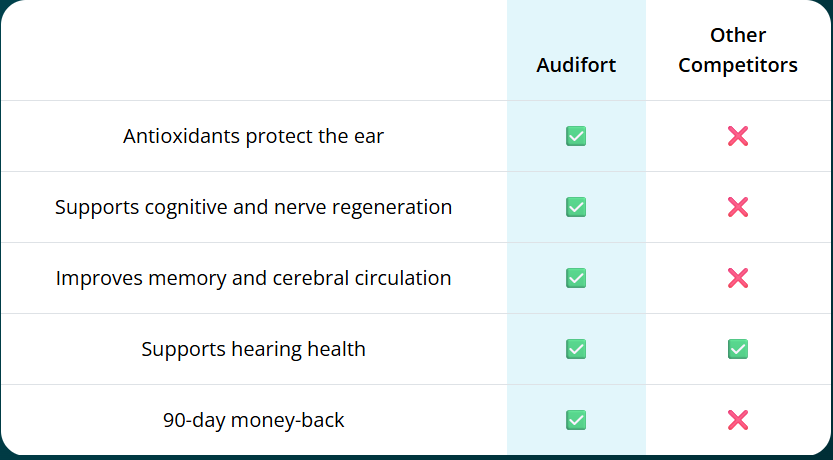
Task: Click the word "Competitors" in the header
Action: click(738, 65)
